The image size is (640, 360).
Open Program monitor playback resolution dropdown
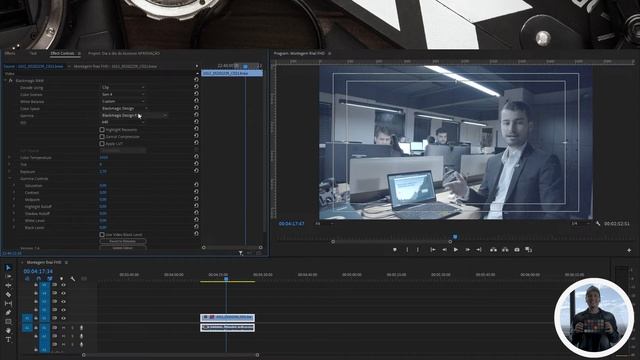[581, 224]
